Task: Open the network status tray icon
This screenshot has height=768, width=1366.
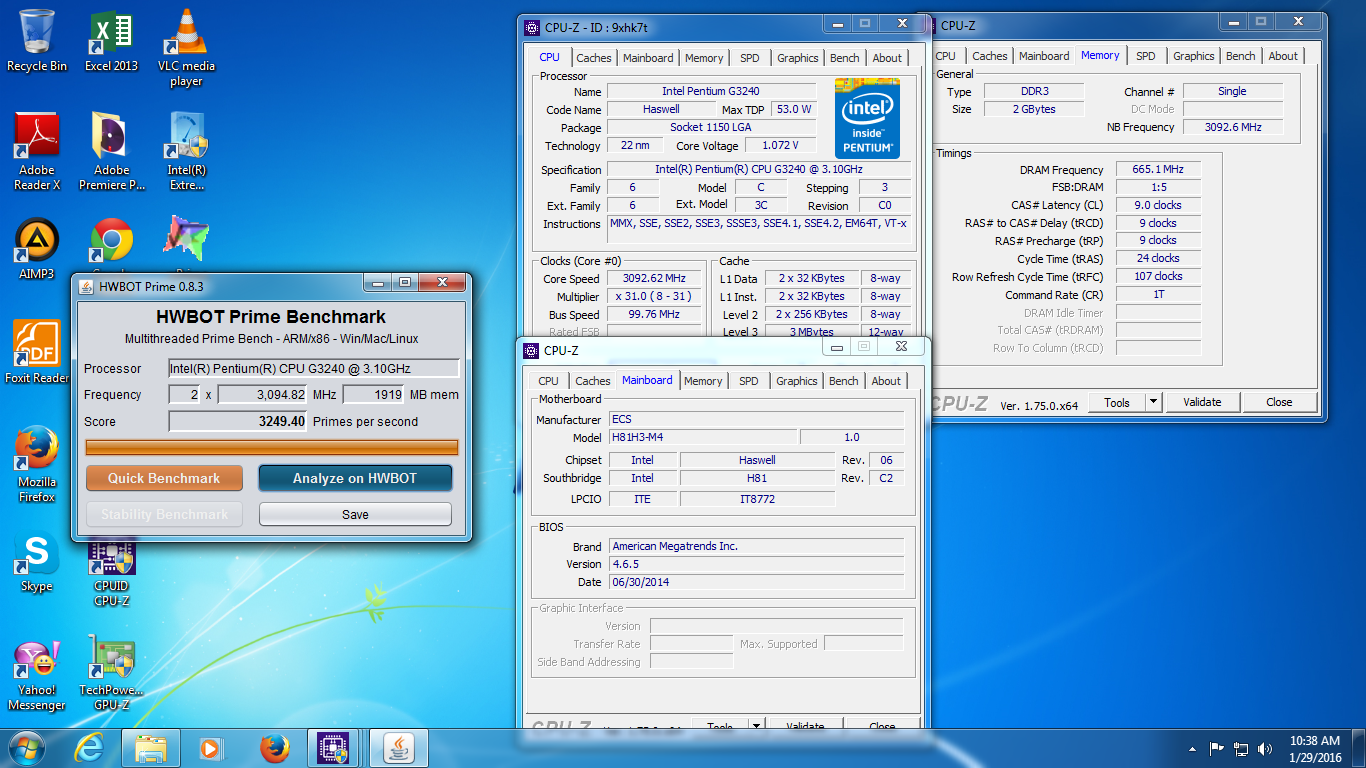Action: 1241,748
